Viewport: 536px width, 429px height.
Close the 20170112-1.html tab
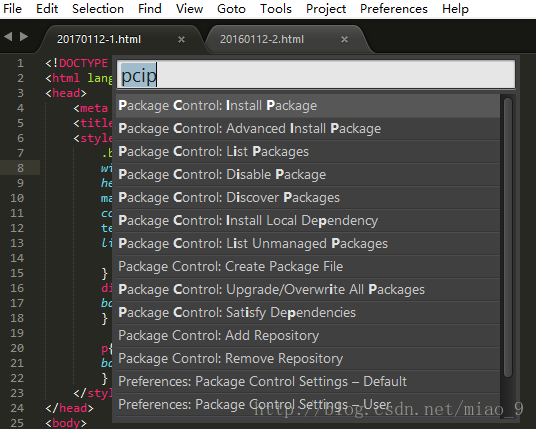click(182, 40)
